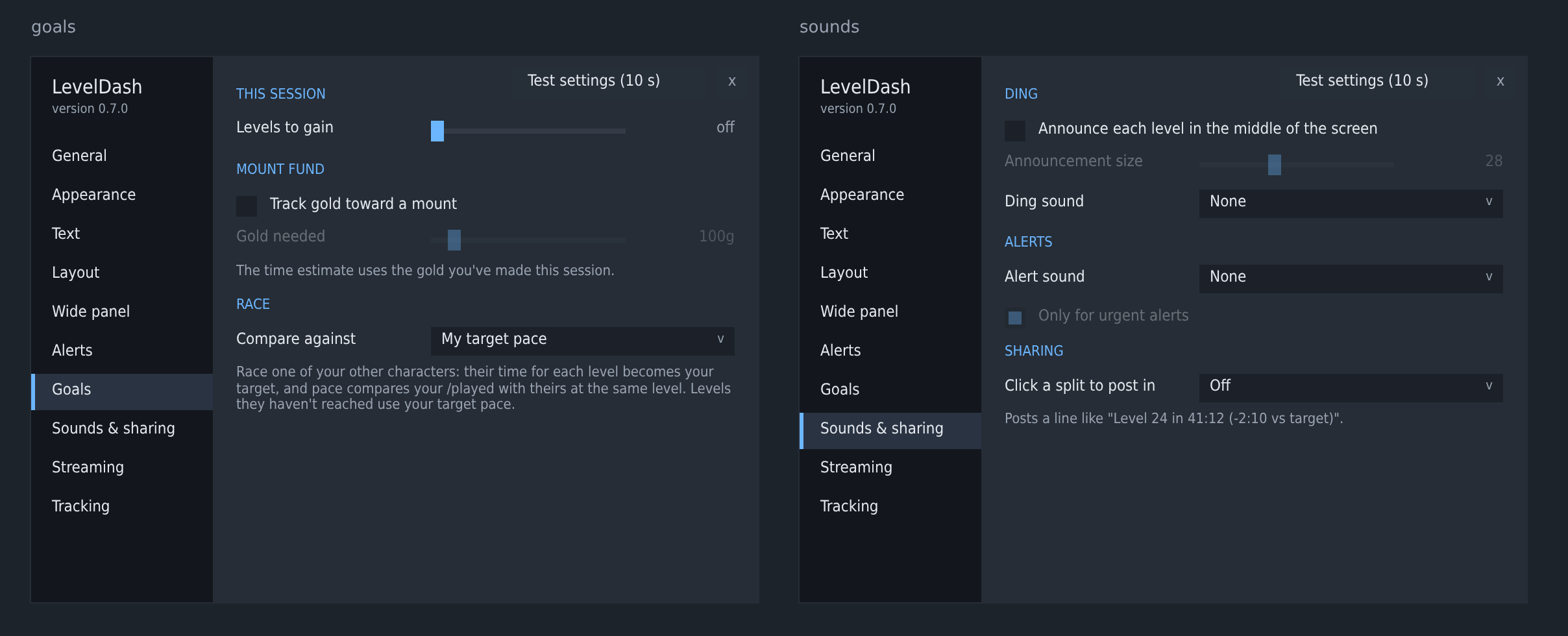Close the goals window with the x
This screenshot has height=636, width=1568.
(x=732, y=81)
